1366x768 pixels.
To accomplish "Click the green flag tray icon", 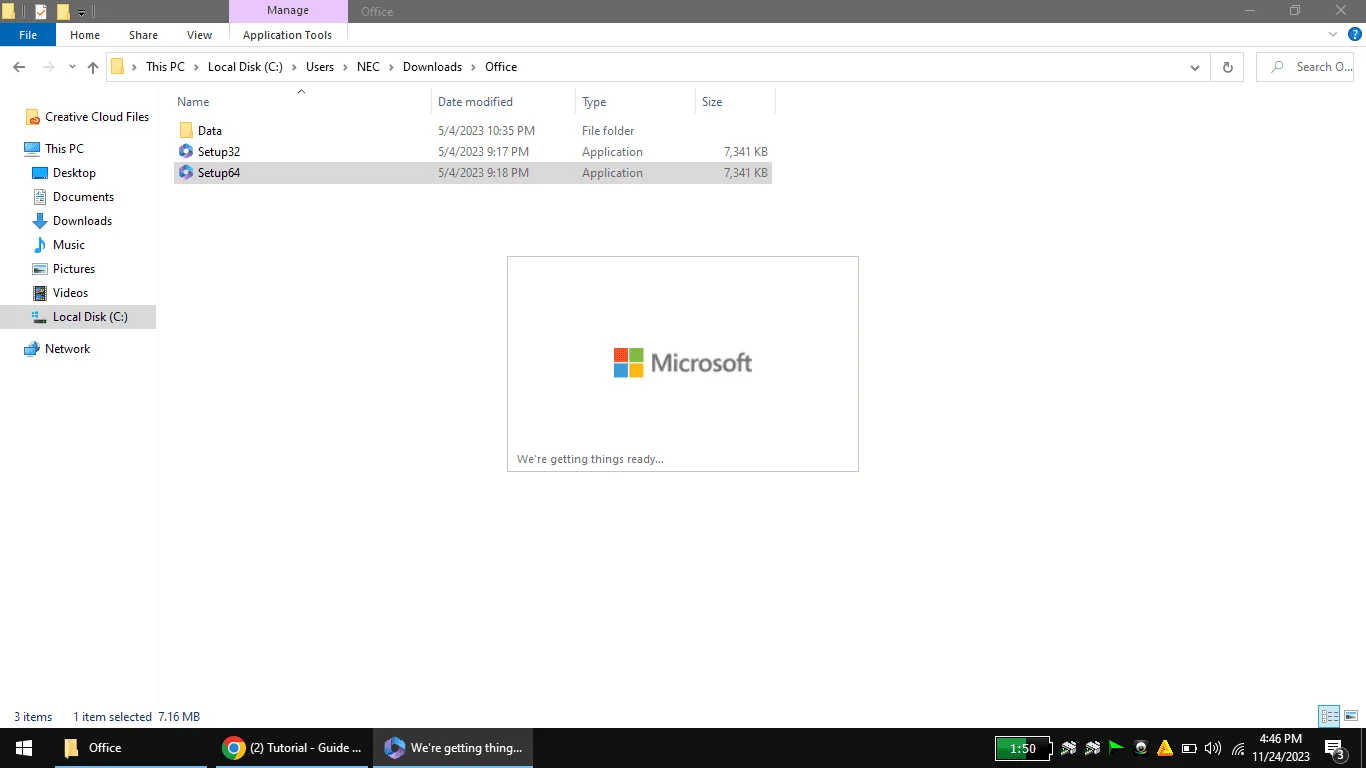I will [x=1116, y=748].
